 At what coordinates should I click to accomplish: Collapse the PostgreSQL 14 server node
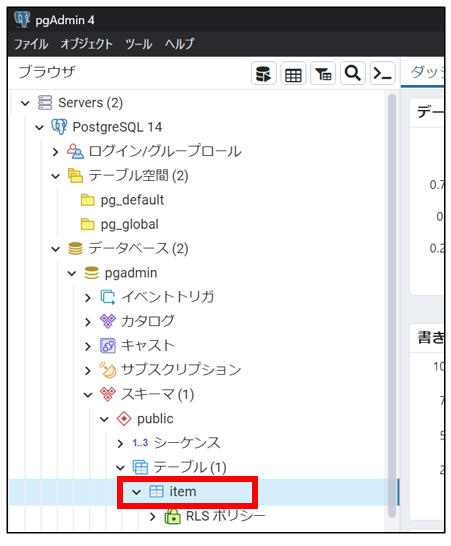click(39, 127)
